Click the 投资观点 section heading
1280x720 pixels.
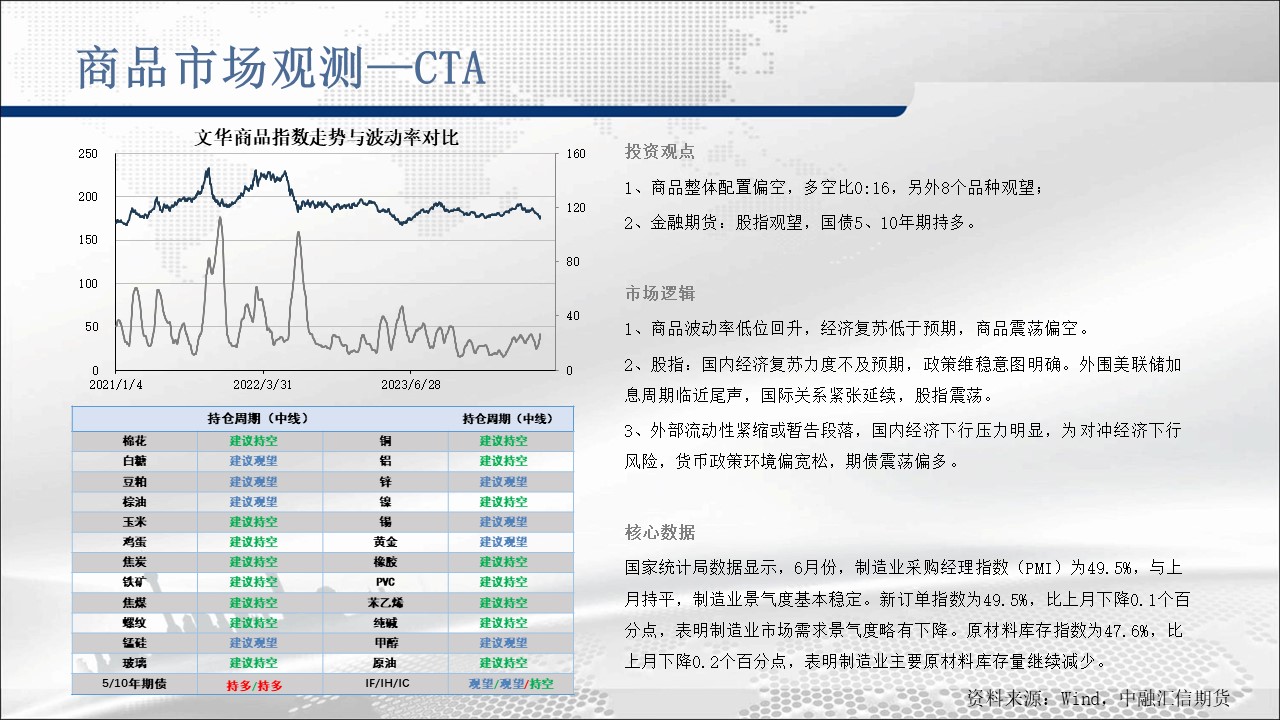point(659,152)
